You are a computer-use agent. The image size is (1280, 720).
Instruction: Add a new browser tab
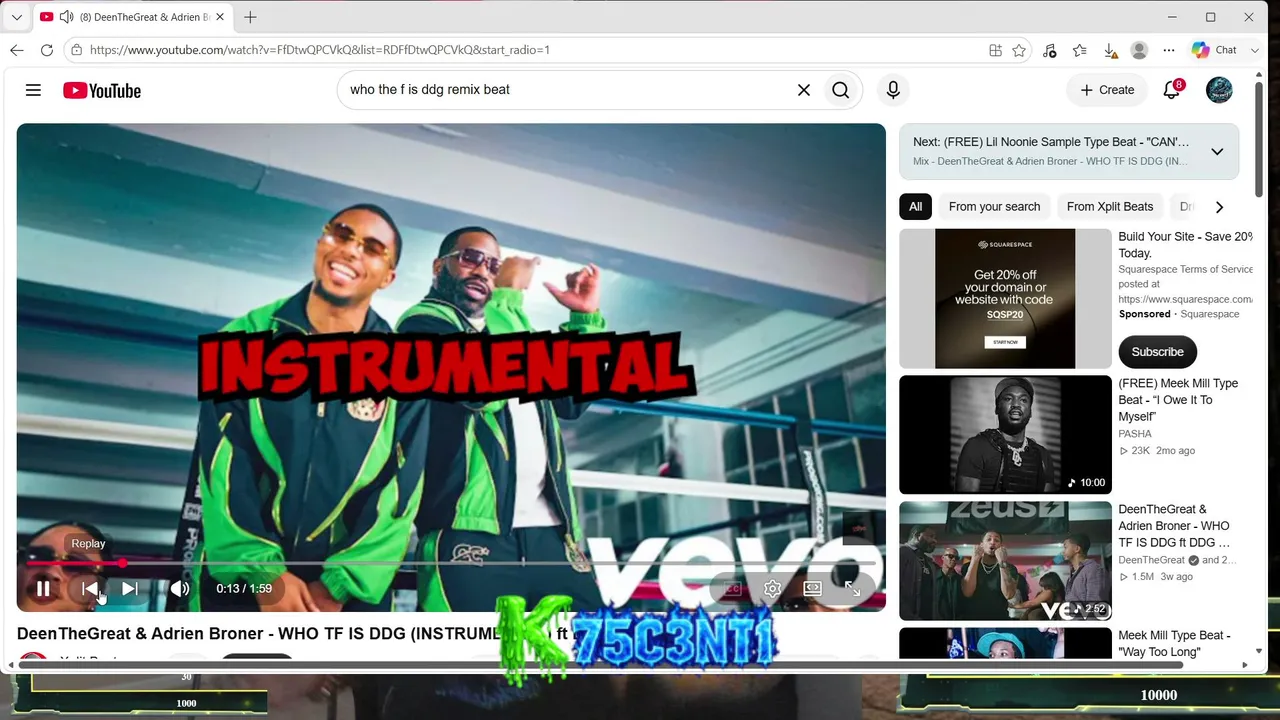[250, 17]
